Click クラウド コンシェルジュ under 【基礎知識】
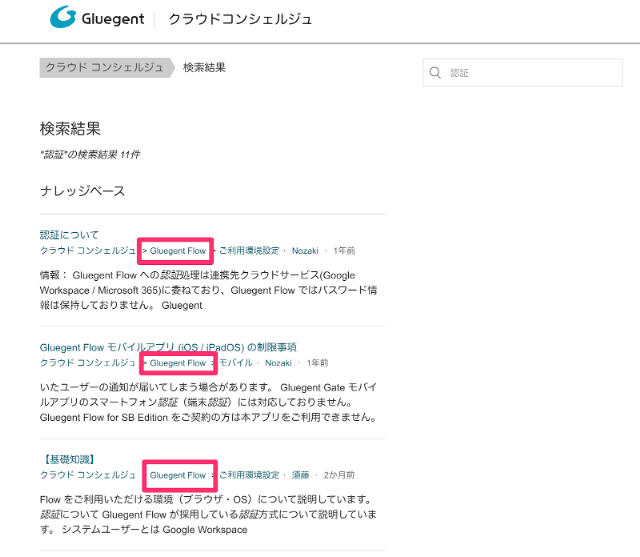The image size is (640, 557). coord(88,475)
